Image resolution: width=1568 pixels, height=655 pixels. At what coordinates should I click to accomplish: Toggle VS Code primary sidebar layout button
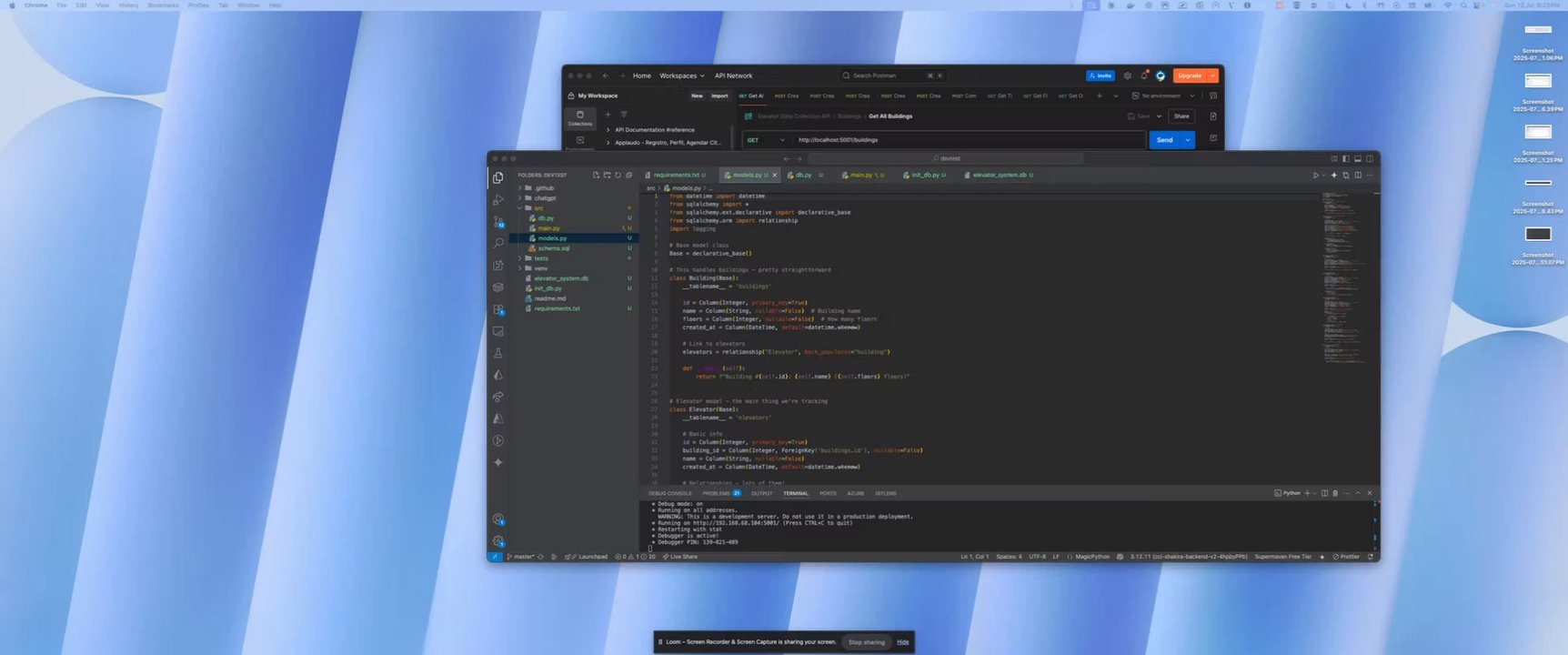click(x=1346, y=158)
